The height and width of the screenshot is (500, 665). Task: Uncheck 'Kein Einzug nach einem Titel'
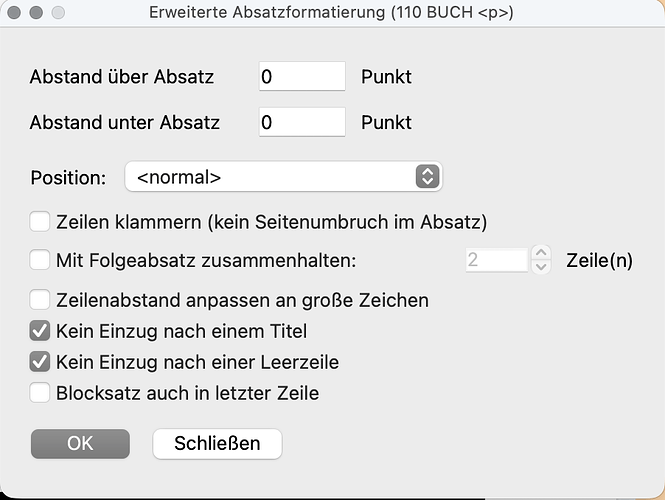coord(40,331)
